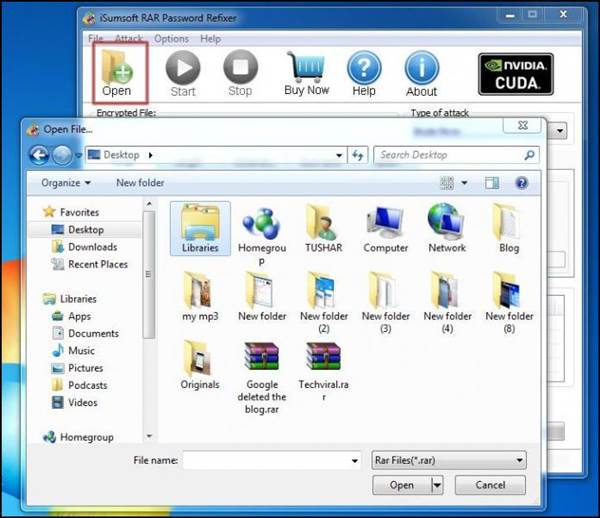Select the Network icon
The width and height of the screenshot is (600, 518).
coord(447,228)
